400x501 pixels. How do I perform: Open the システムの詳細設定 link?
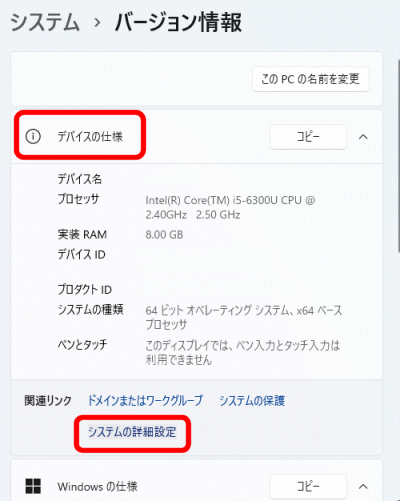pyautogui.click(x=132, y=432)
